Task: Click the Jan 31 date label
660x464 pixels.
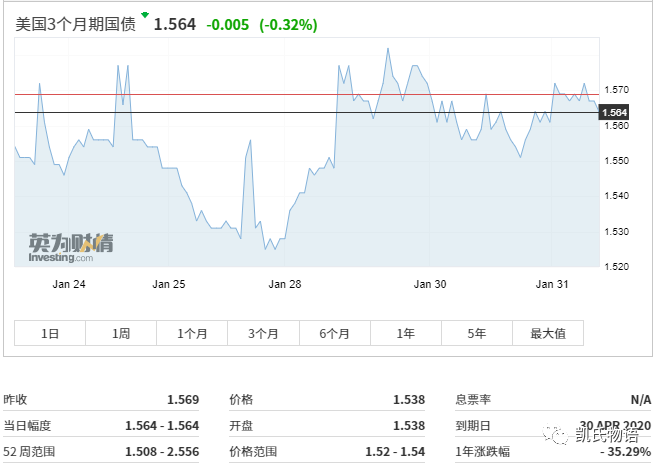Action: tap(552, 284)
